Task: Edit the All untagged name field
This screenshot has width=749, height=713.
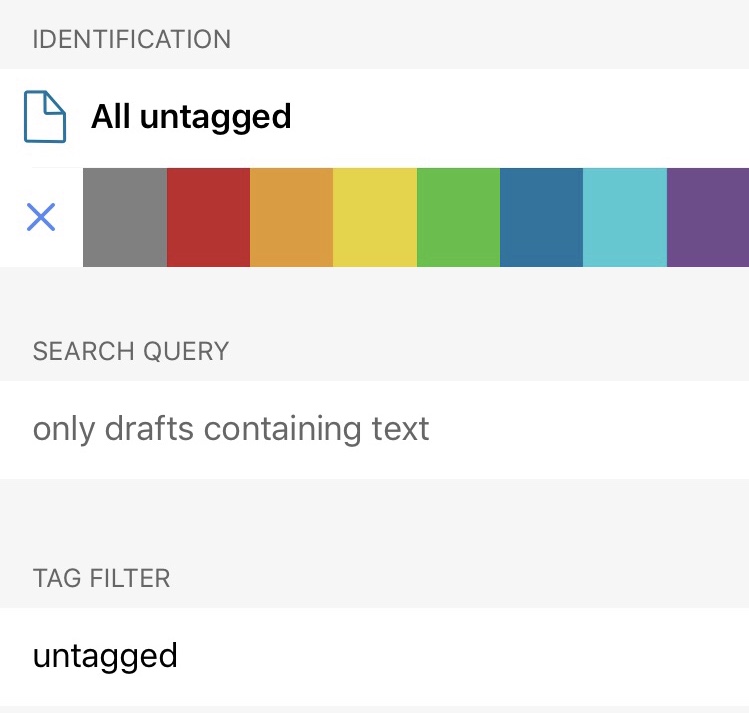Action: (x=191, y=117)
